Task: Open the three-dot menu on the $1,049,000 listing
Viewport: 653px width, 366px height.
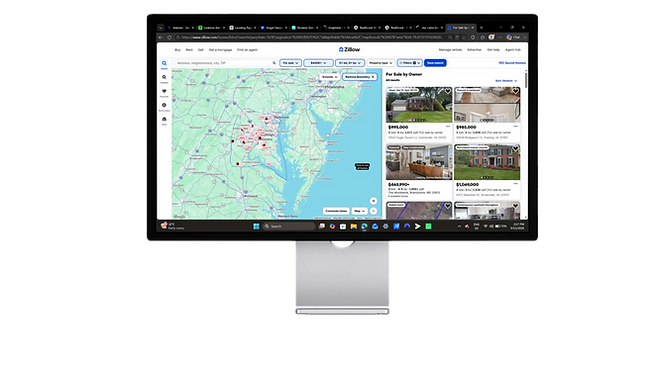Action: (516, 184)
